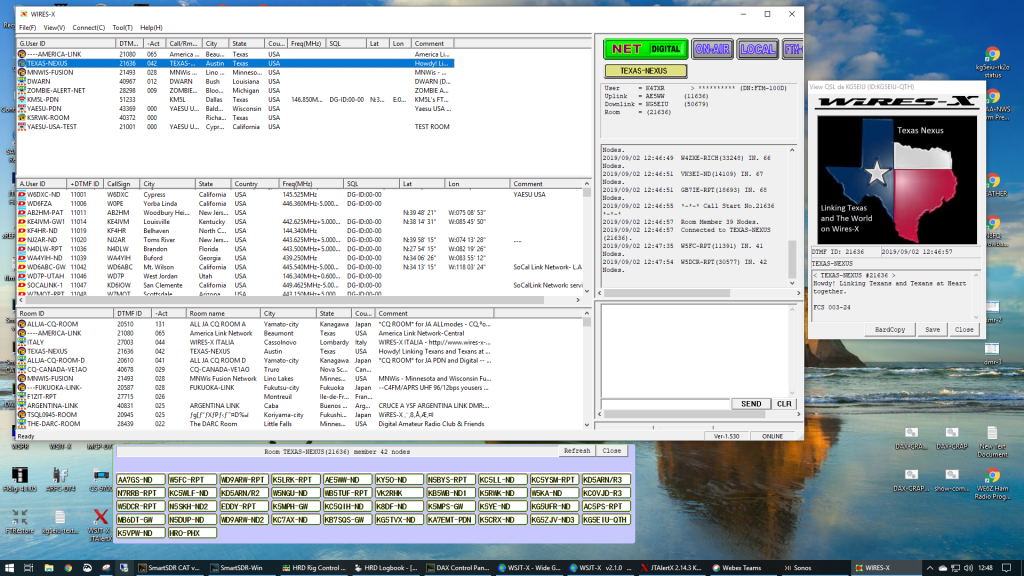Open the Connect(C) menu
This screenshot has width=1024, height=576.
[x=89, y=28]
